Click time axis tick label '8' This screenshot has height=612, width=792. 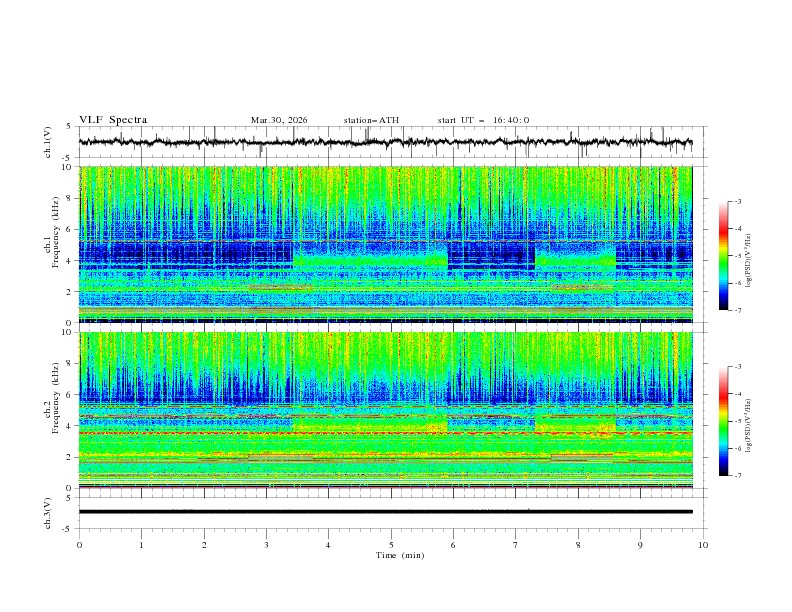click(578, 545)
